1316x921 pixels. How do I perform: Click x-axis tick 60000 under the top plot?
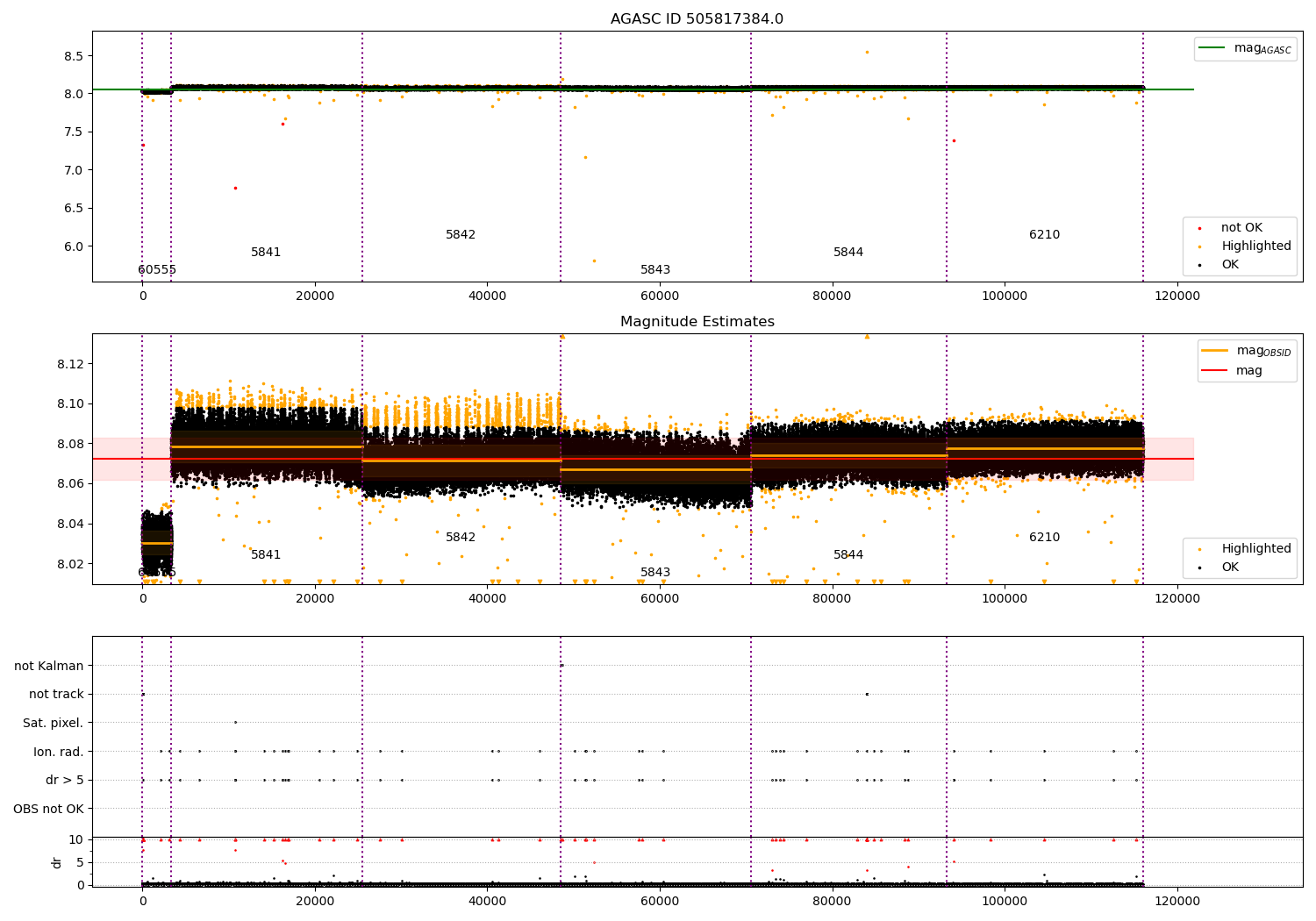click(x=660, y=296)
